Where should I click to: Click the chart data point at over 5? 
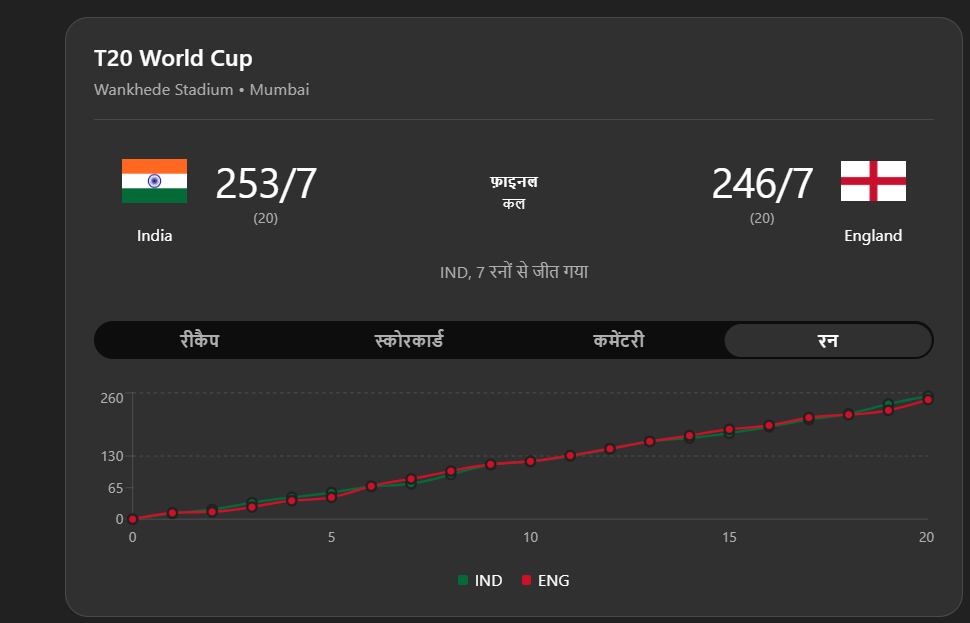pyautogui.click(x=331, y=496)
